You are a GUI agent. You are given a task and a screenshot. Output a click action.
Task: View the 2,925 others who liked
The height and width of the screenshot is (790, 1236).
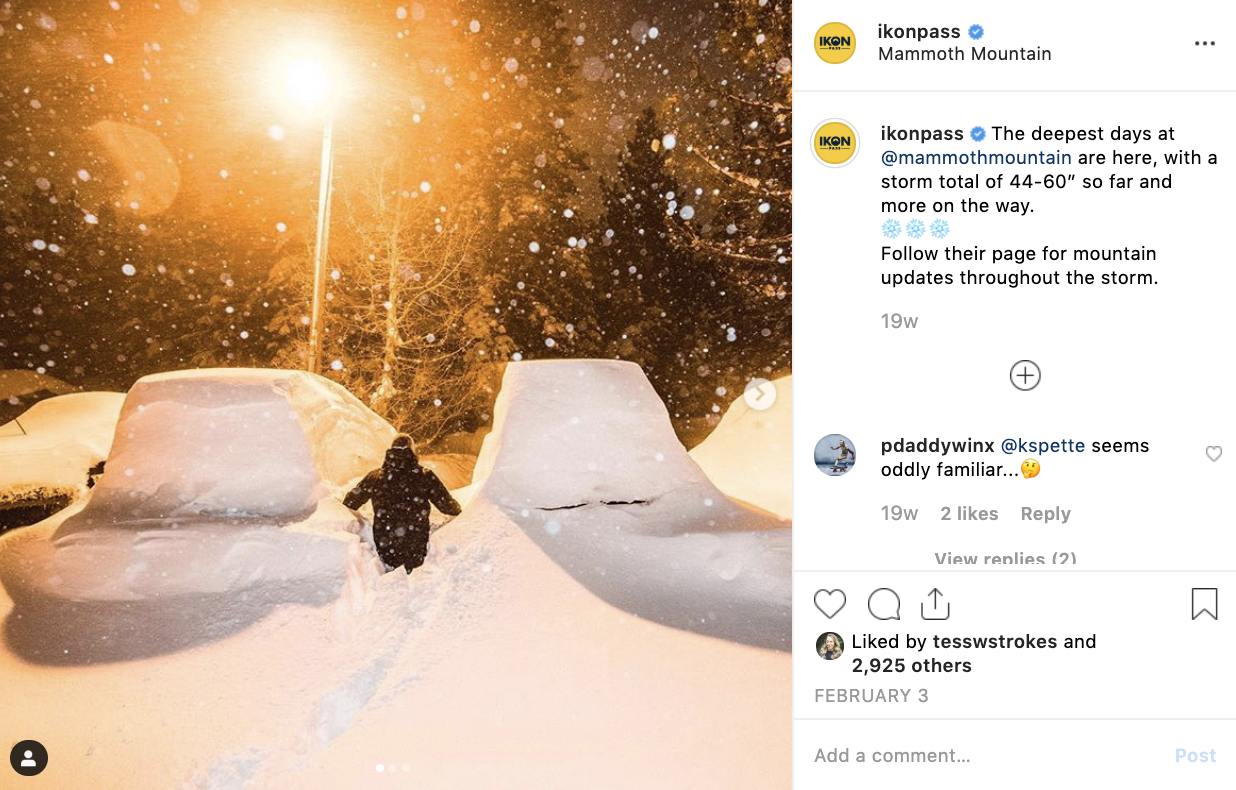911,666
